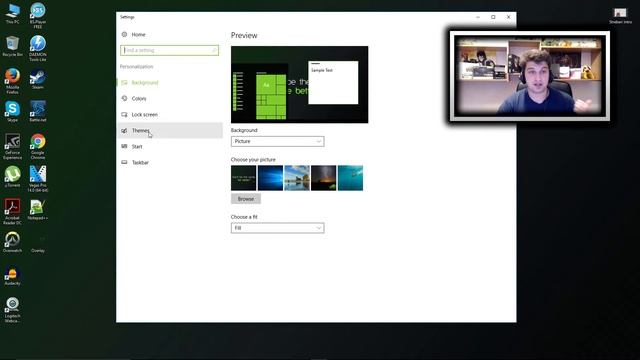Click the Browse button
Viewport: 640px width, 360px height.
pyautogui.click(x=246, y=199)
